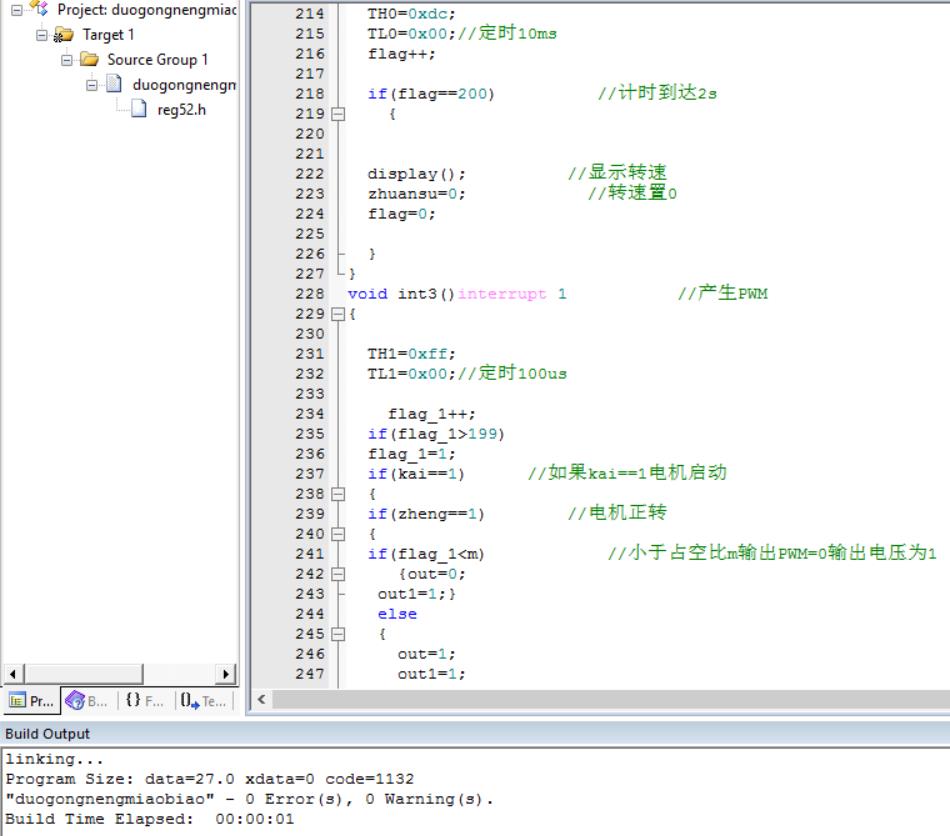Screen dimensions: 950x836
Task: Open reg52.h in the project tree
Action: [181, 110]
